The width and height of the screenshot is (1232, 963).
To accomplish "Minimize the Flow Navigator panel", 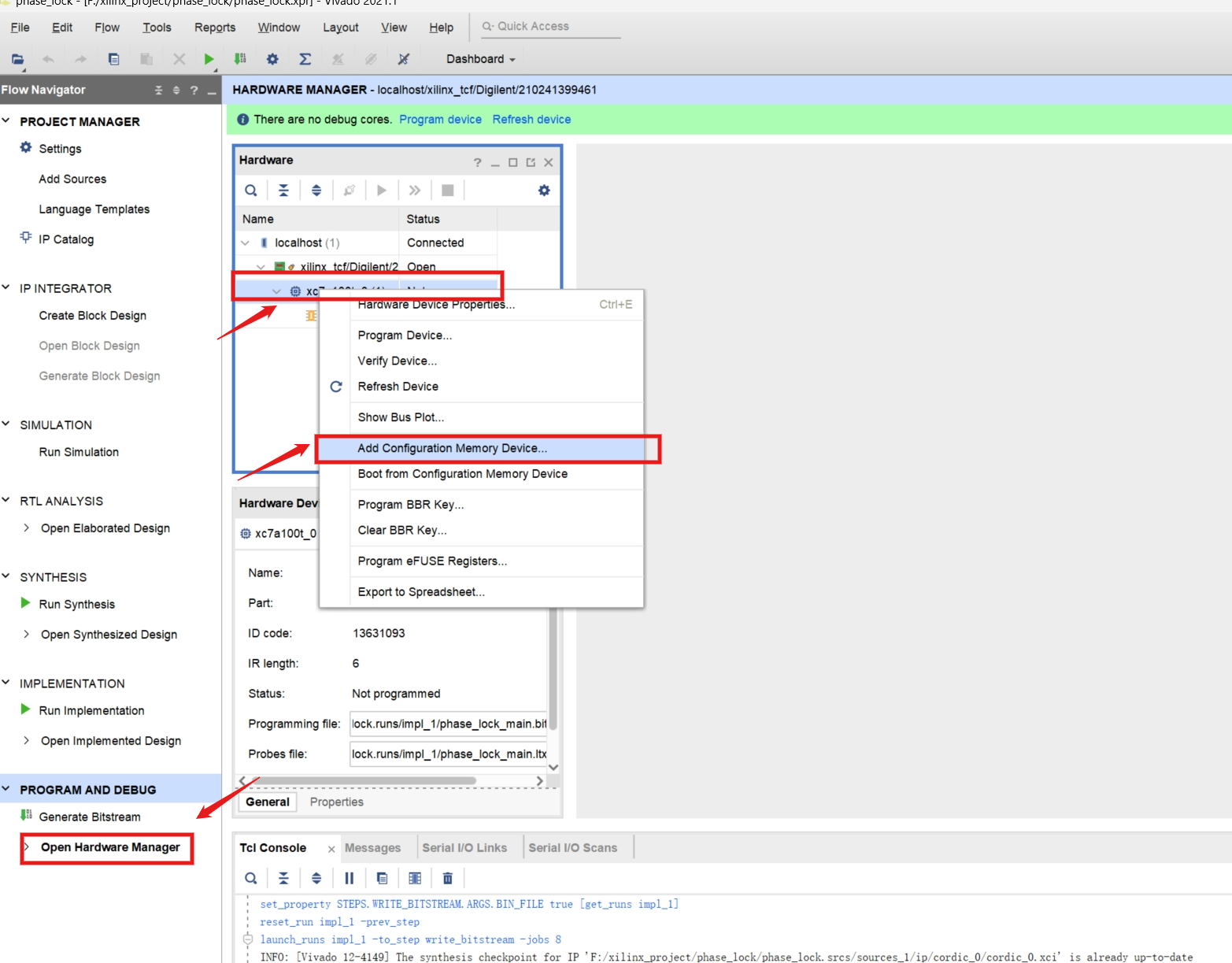I will (212, 91).
